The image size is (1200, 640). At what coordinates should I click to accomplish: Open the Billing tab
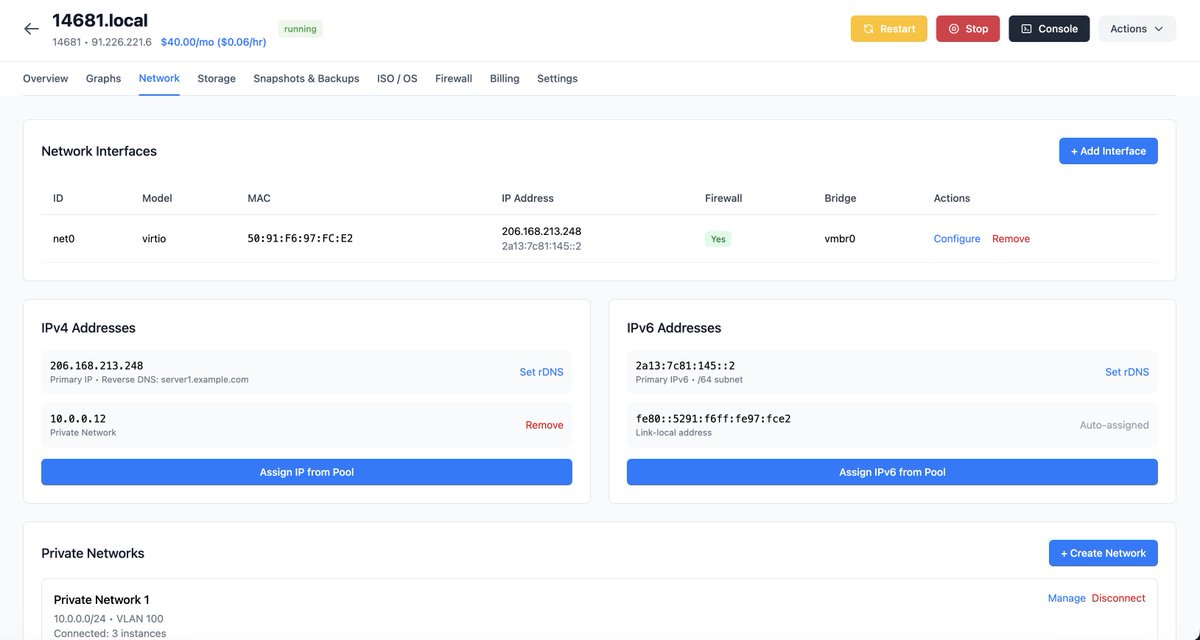504,78
